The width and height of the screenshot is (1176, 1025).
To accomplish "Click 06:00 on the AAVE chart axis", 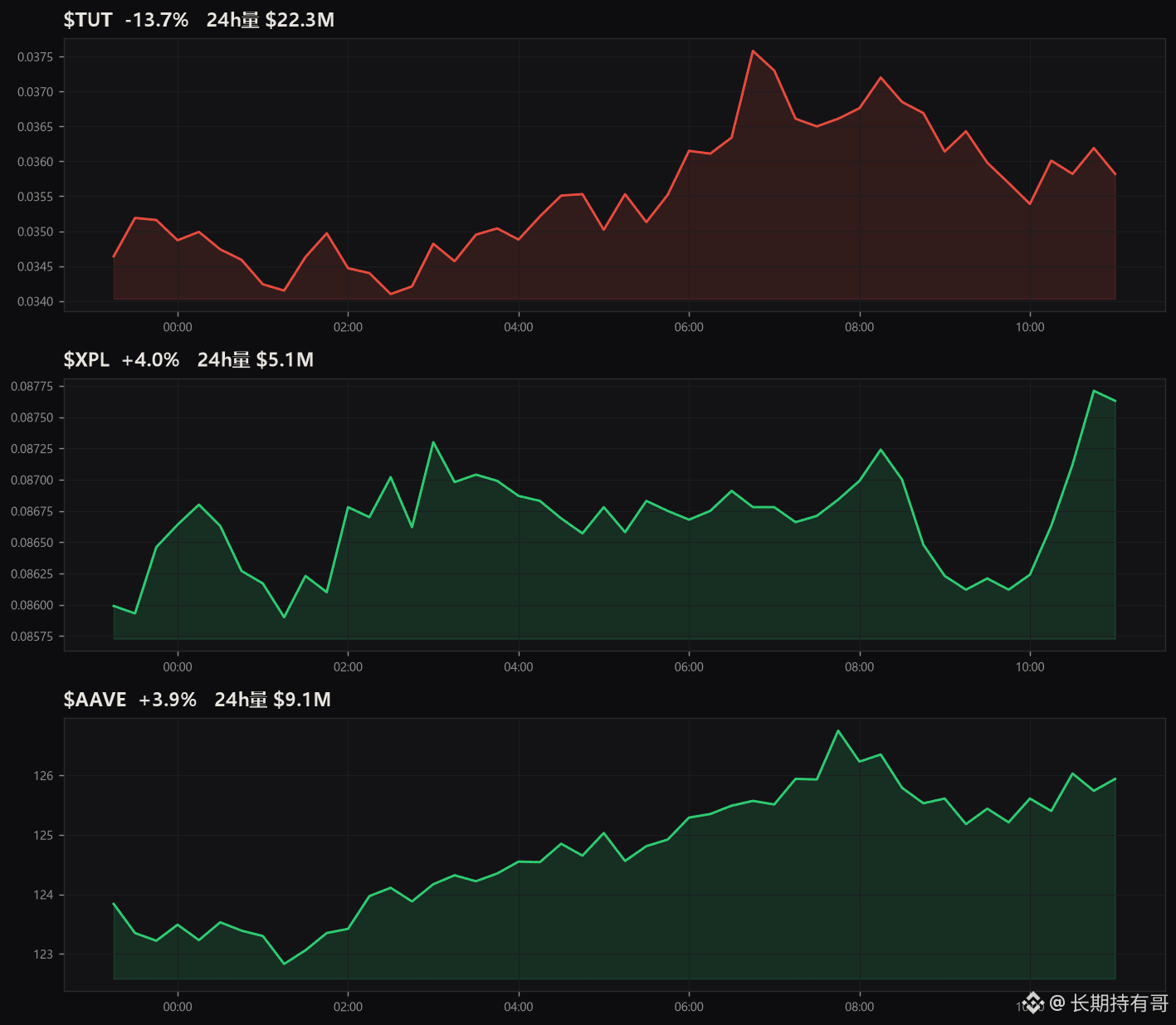I will (x=689, y=1007).
